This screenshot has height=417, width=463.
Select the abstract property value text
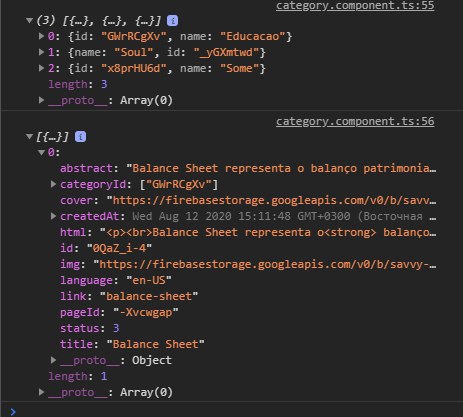[x=281, y=168]
